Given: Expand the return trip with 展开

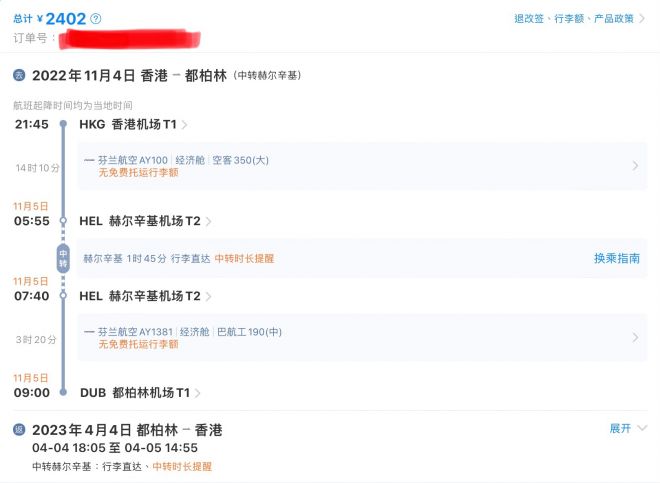Looking at the screenshot, I should pos(628,428).
